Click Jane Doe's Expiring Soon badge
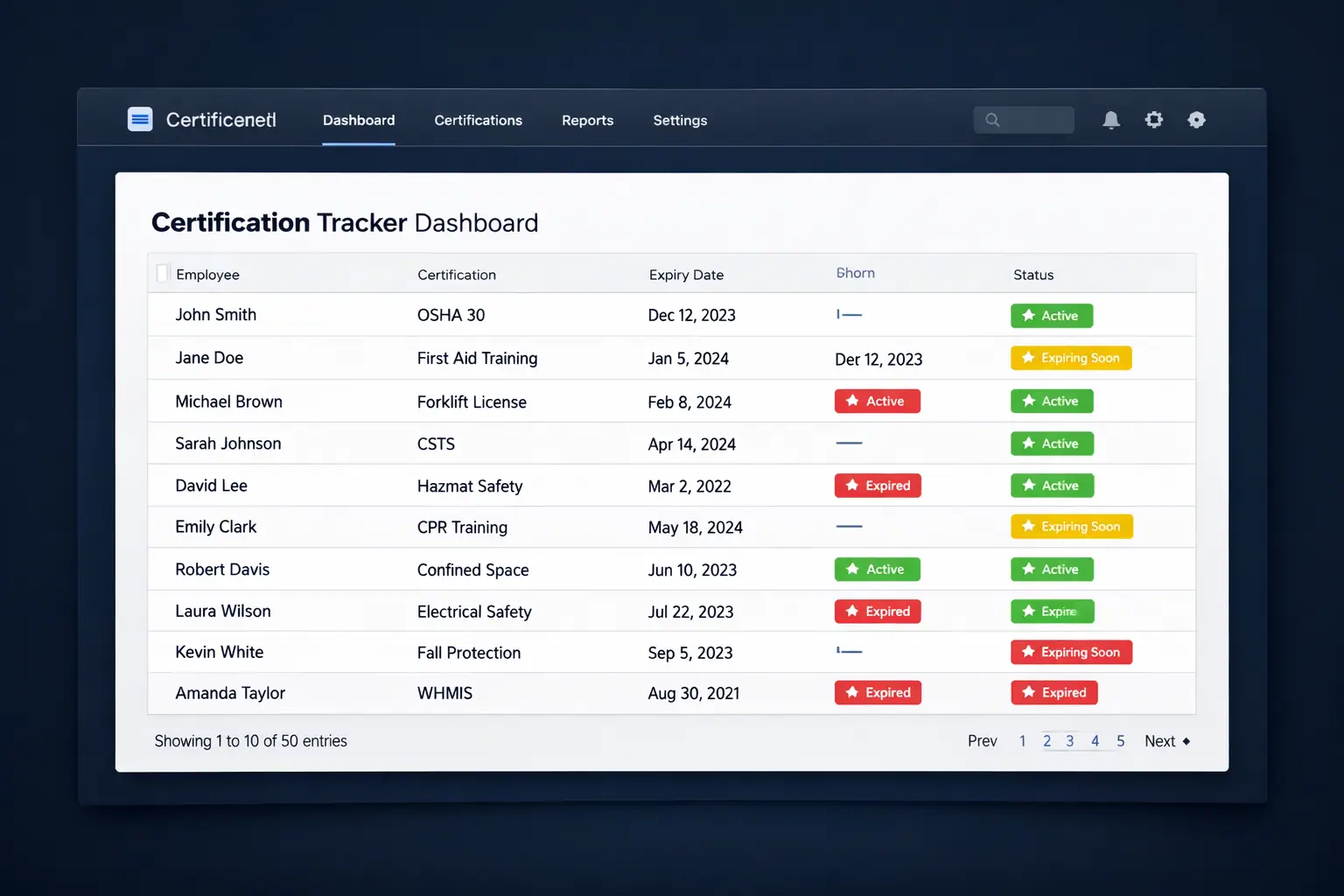Screen dimensions: 1344x896 coord(1071,358)
